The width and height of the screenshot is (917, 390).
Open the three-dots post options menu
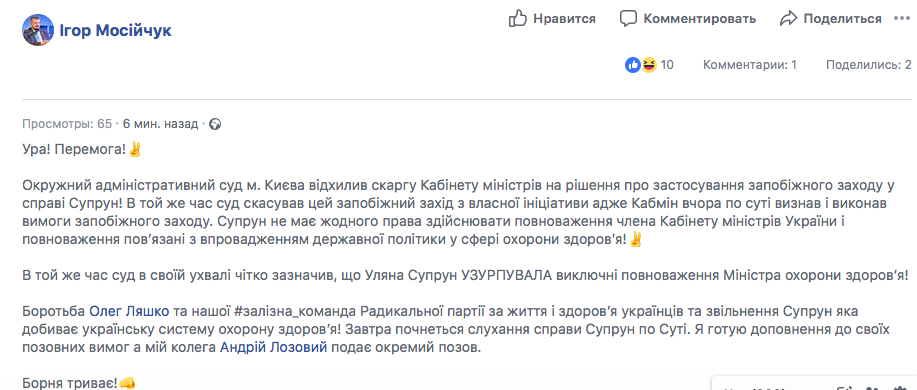click(x=902, y=19)
